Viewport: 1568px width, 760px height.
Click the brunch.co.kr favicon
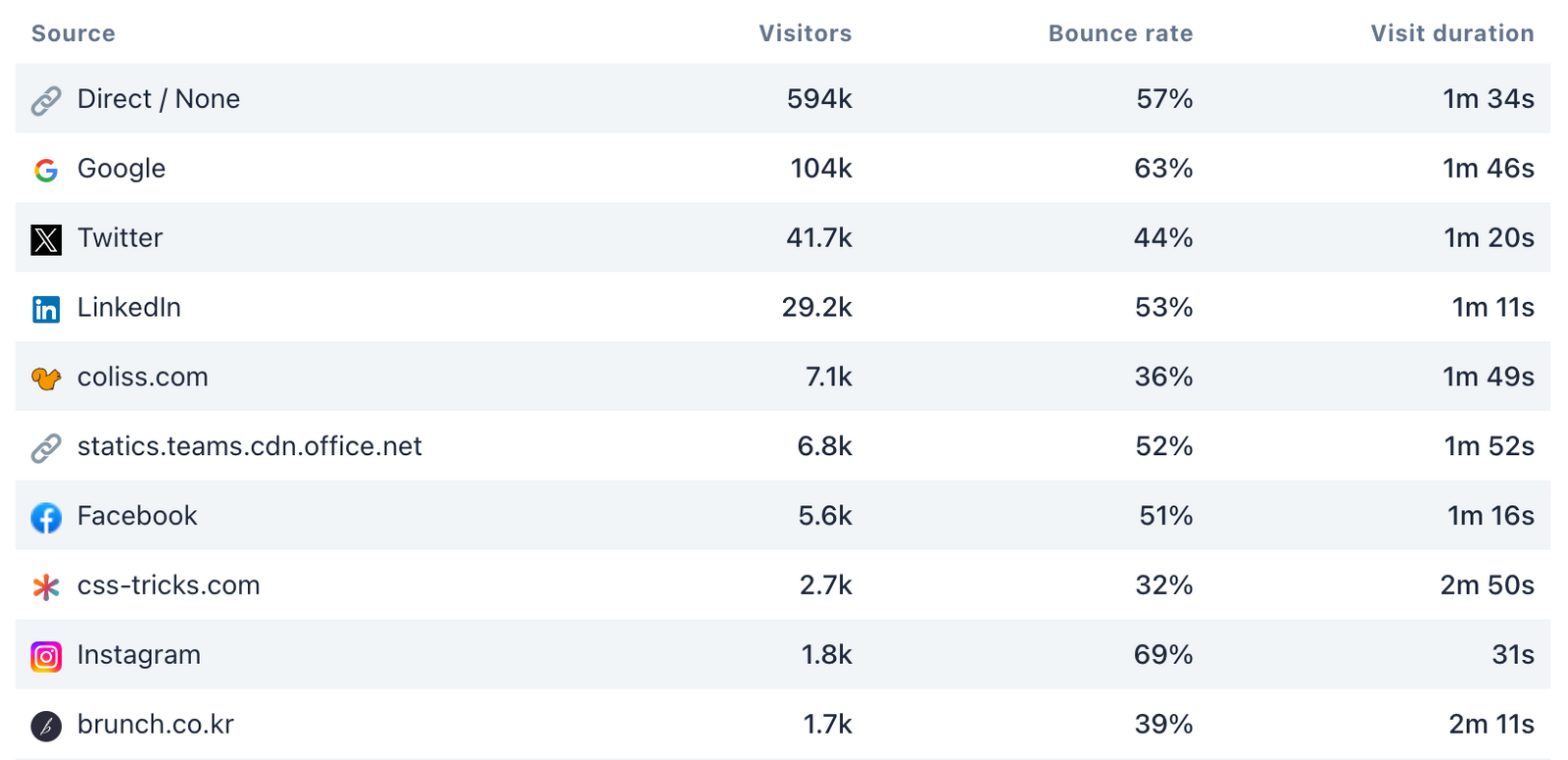(x=46, y=726)
